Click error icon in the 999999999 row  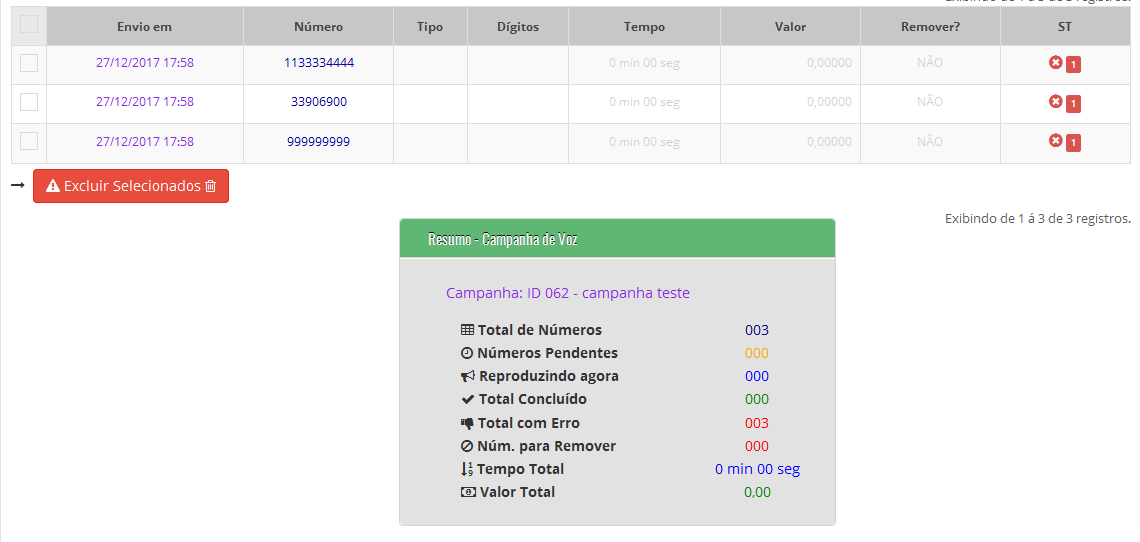click(x=1055, y=141)
